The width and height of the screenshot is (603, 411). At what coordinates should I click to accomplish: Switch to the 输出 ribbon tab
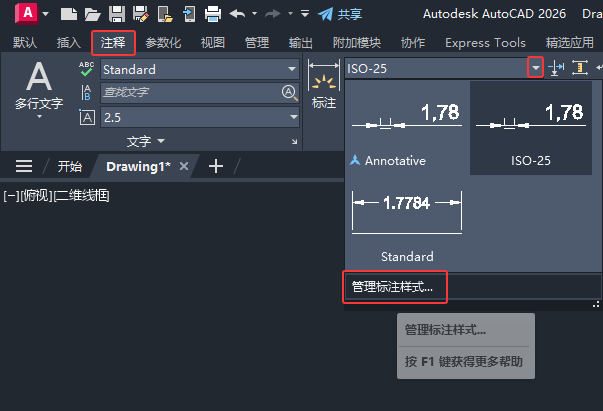point(301,43)
